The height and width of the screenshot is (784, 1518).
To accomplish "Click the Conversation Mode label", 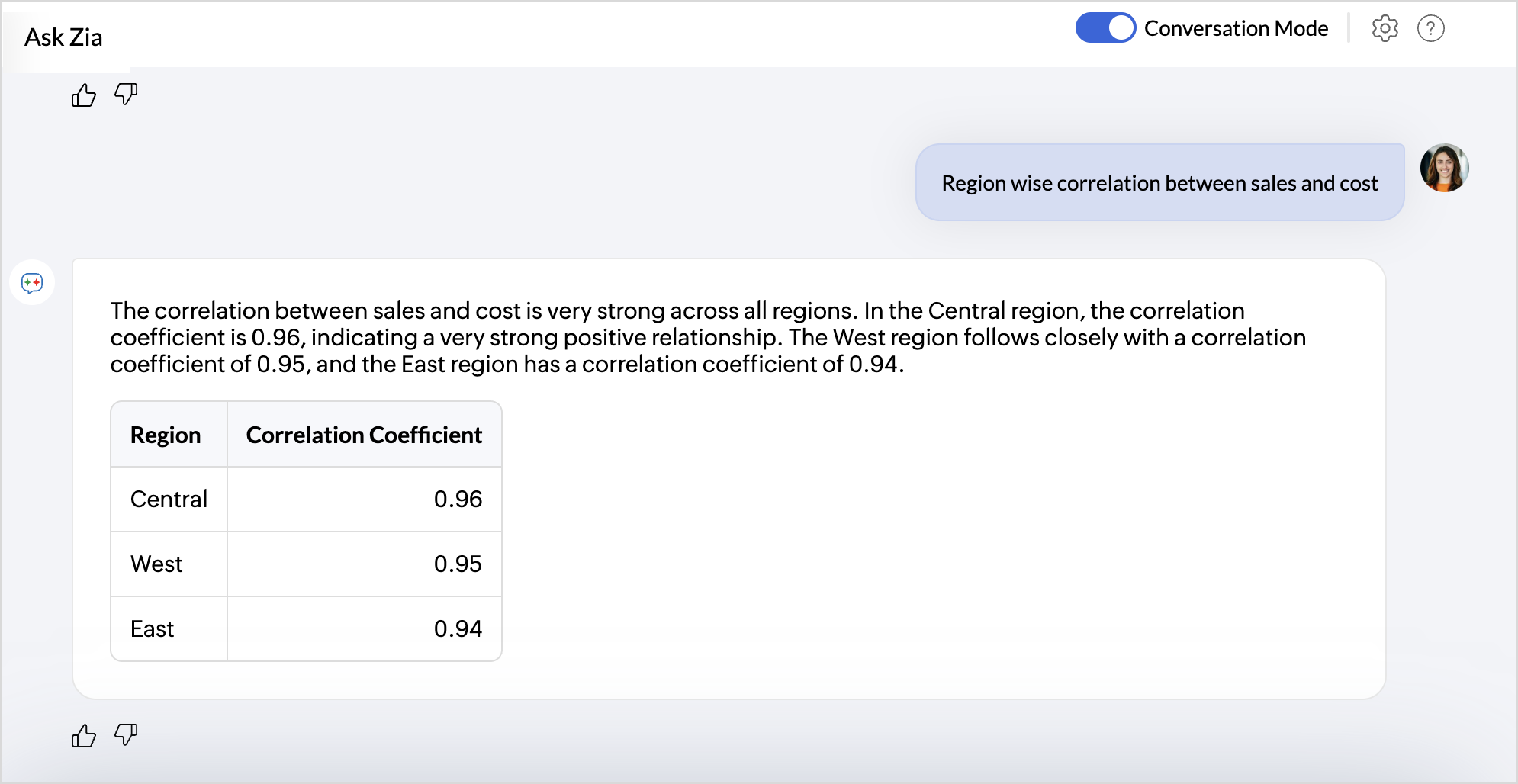I will pyautogui.click(x=1236, y=29).
